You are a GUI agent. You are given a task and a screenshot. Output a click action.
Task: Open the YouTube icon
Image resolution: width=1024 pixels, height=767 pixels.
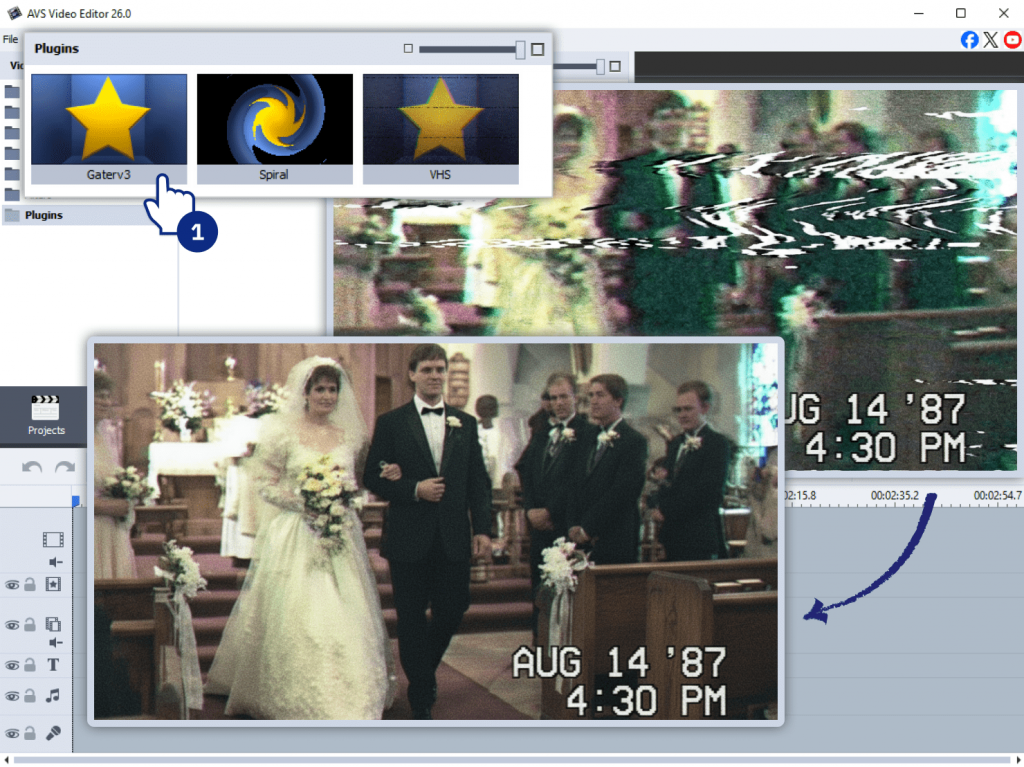1013,40
